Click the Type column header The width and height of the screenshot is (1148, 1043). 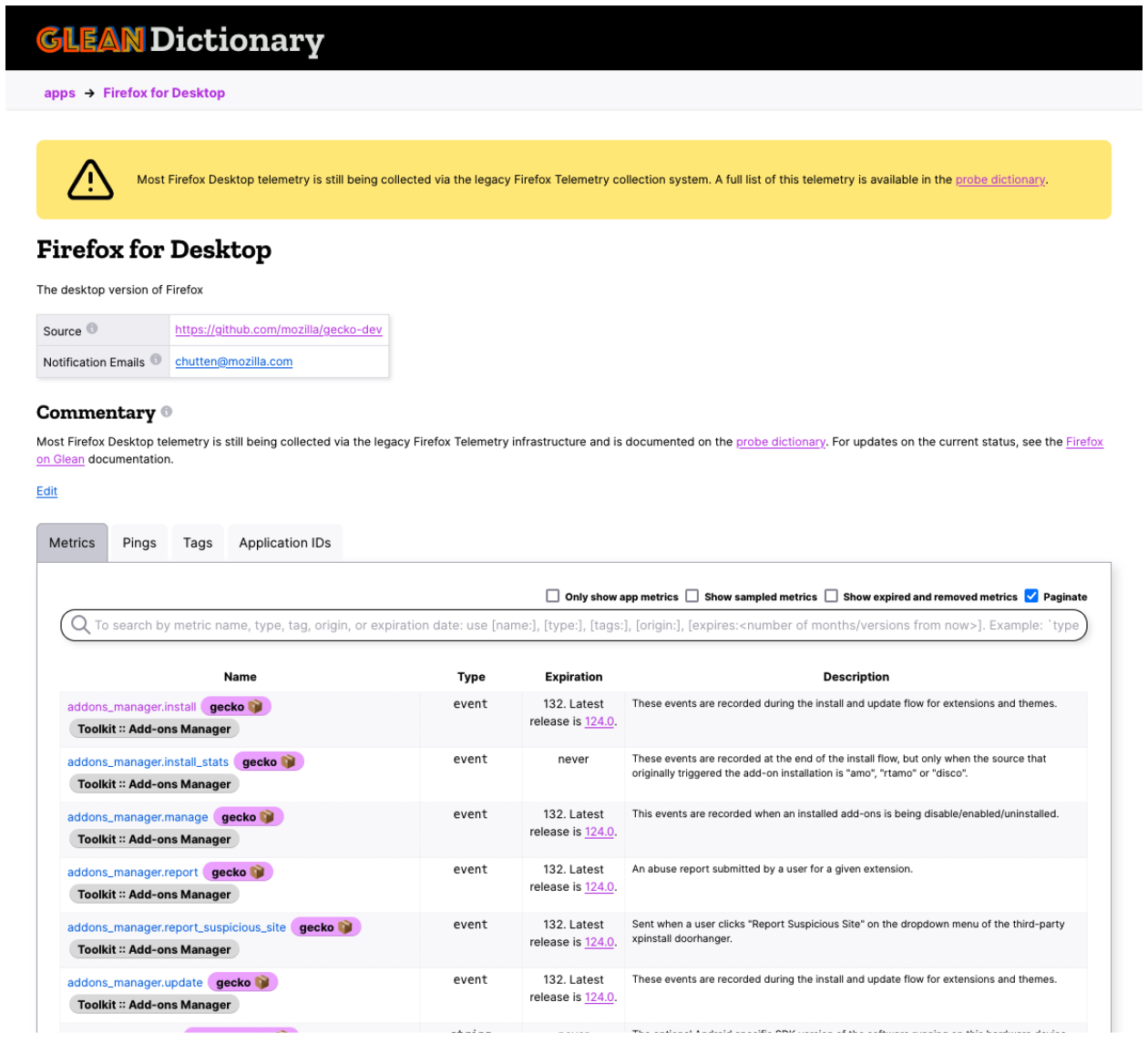pos(471,677)
